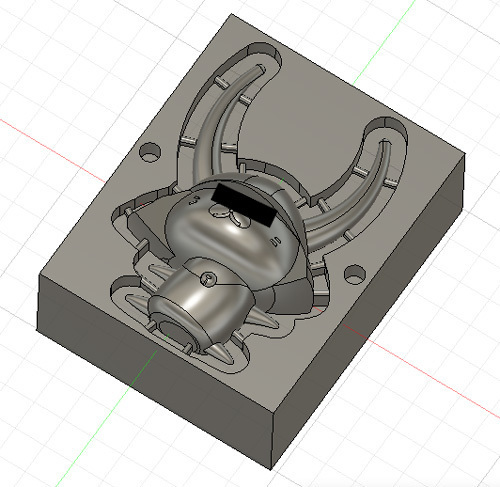Screen dimensions: 500x487
Task: Select the right alignment hole in the mold block
Action: point(355,274)
